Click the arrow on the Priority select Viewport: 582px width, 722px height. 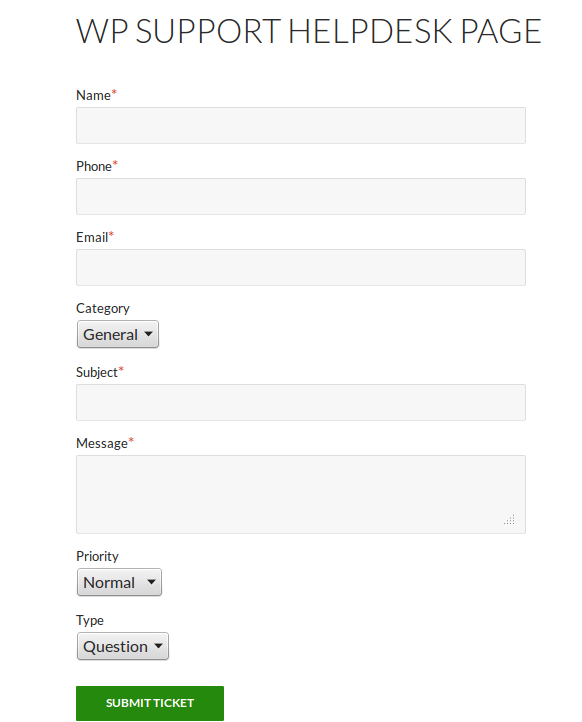pos(151,582)
